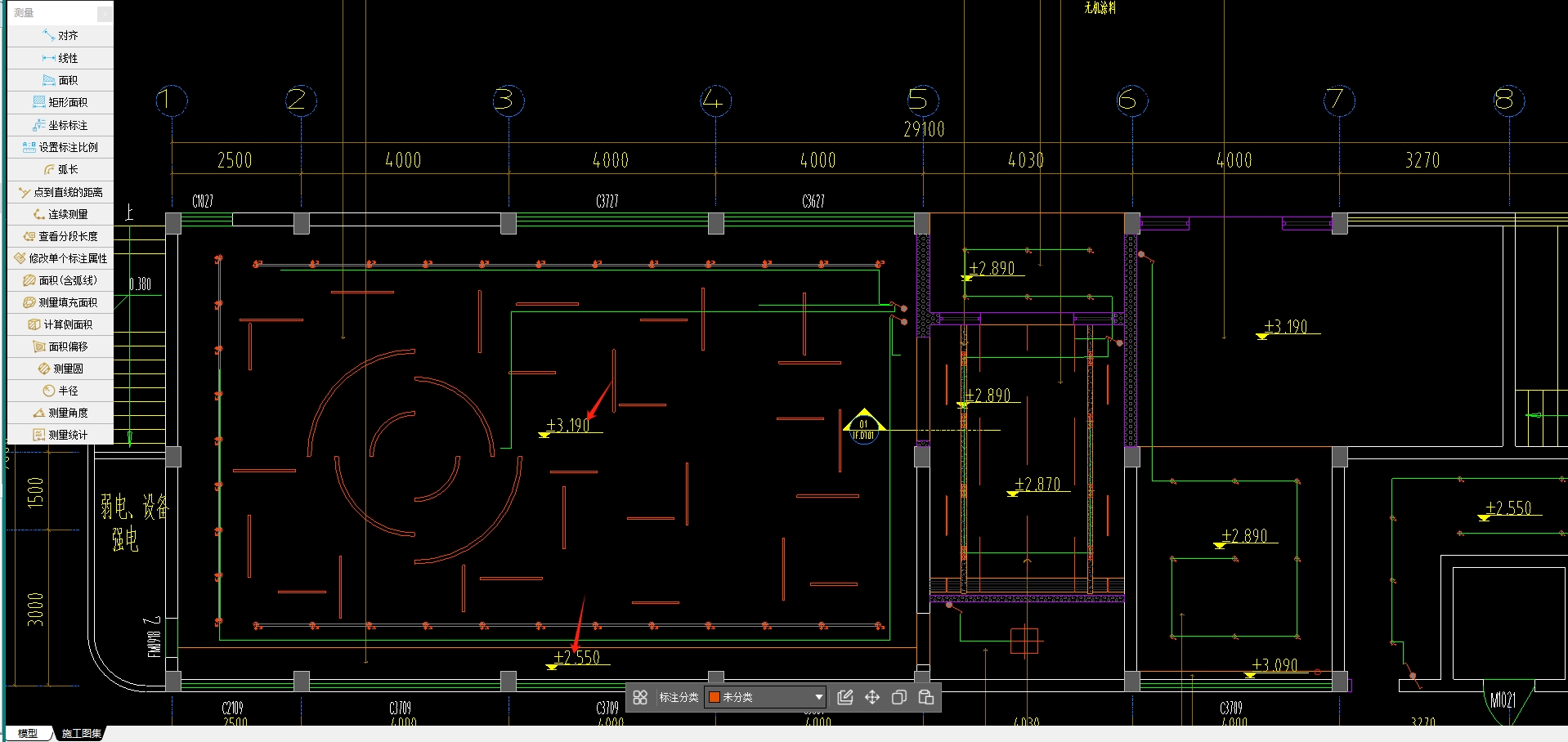Click the paste clipboard icon in floating toolbar
This screenshot has height=742, width=1568.
click(926, 697)
